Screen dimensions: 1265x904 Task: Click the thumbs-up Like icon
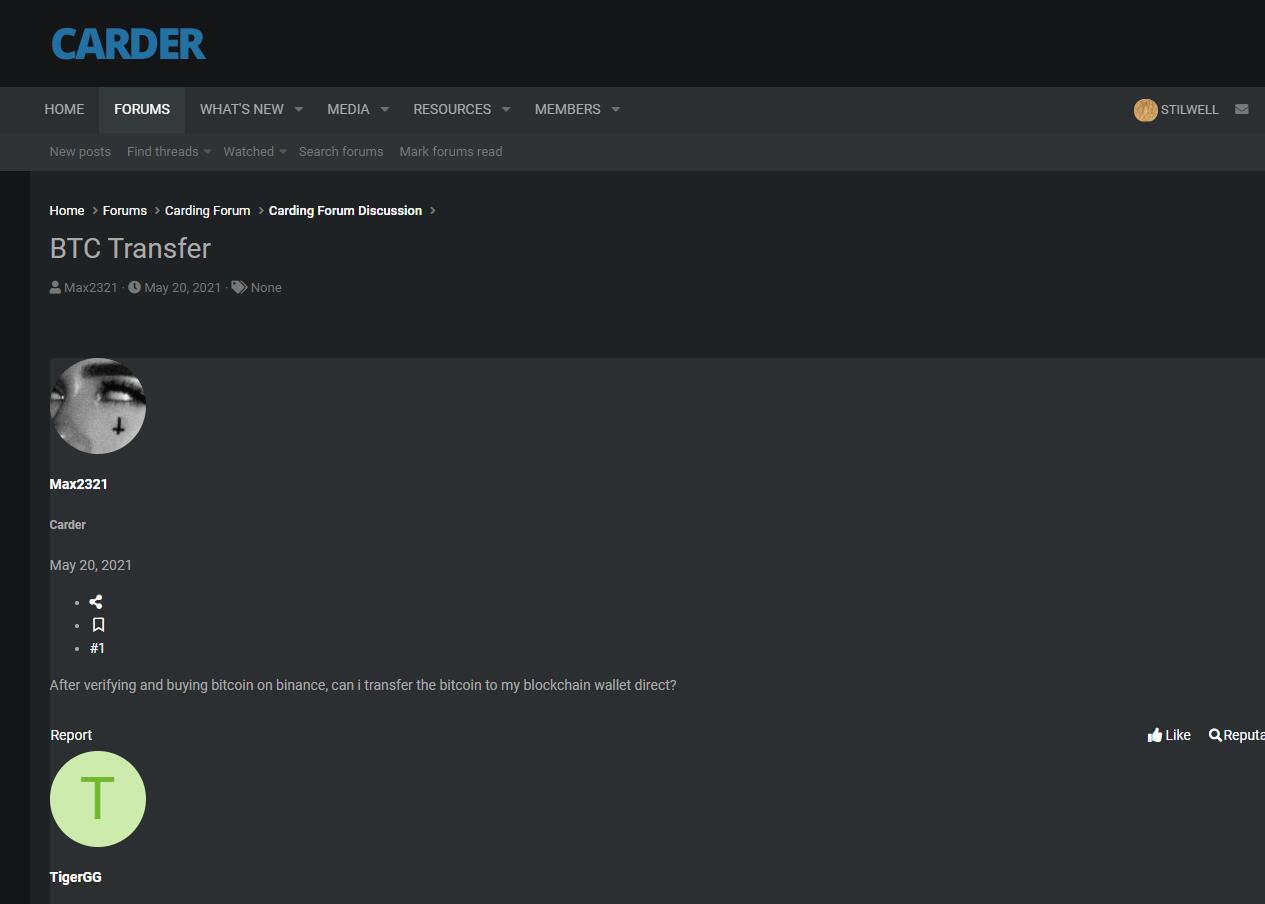[x=1155, y=735]
